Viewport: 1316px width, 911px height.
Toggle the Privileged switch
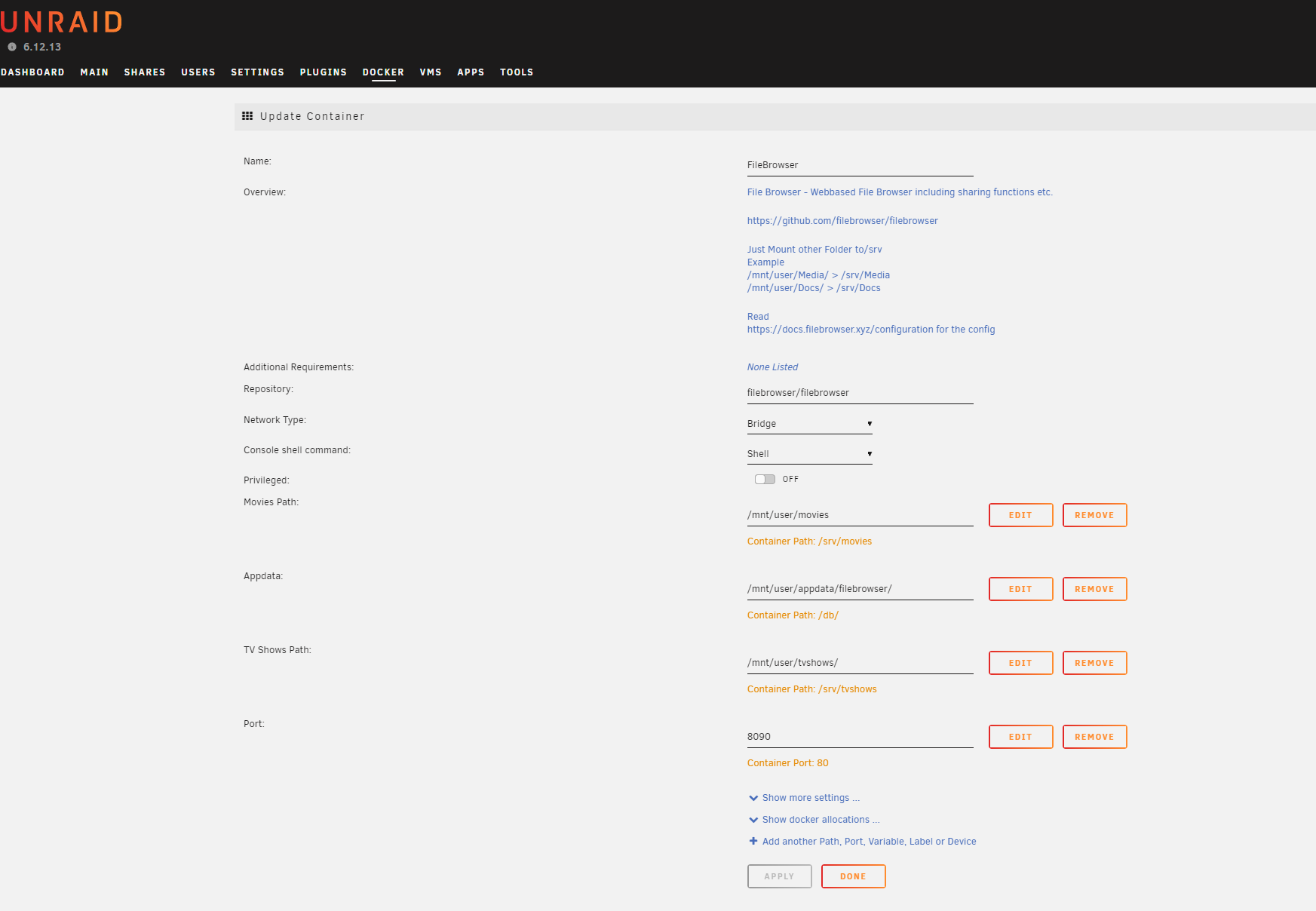pos(765,480)
